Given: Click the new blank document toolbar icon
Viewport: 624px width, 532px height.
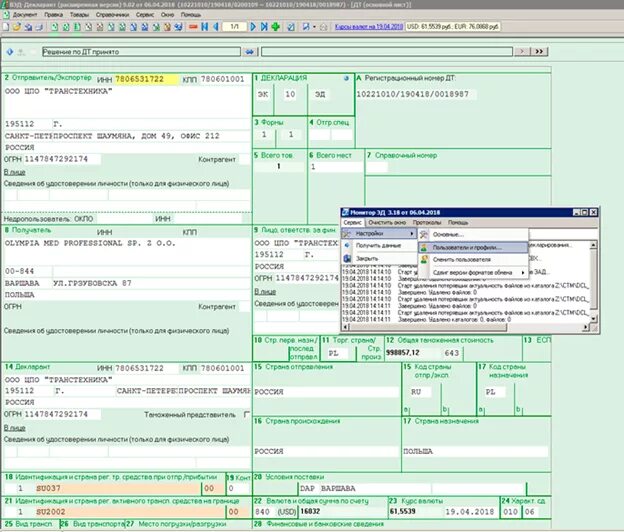Looking at the screenshot, I should click(6, 27).
